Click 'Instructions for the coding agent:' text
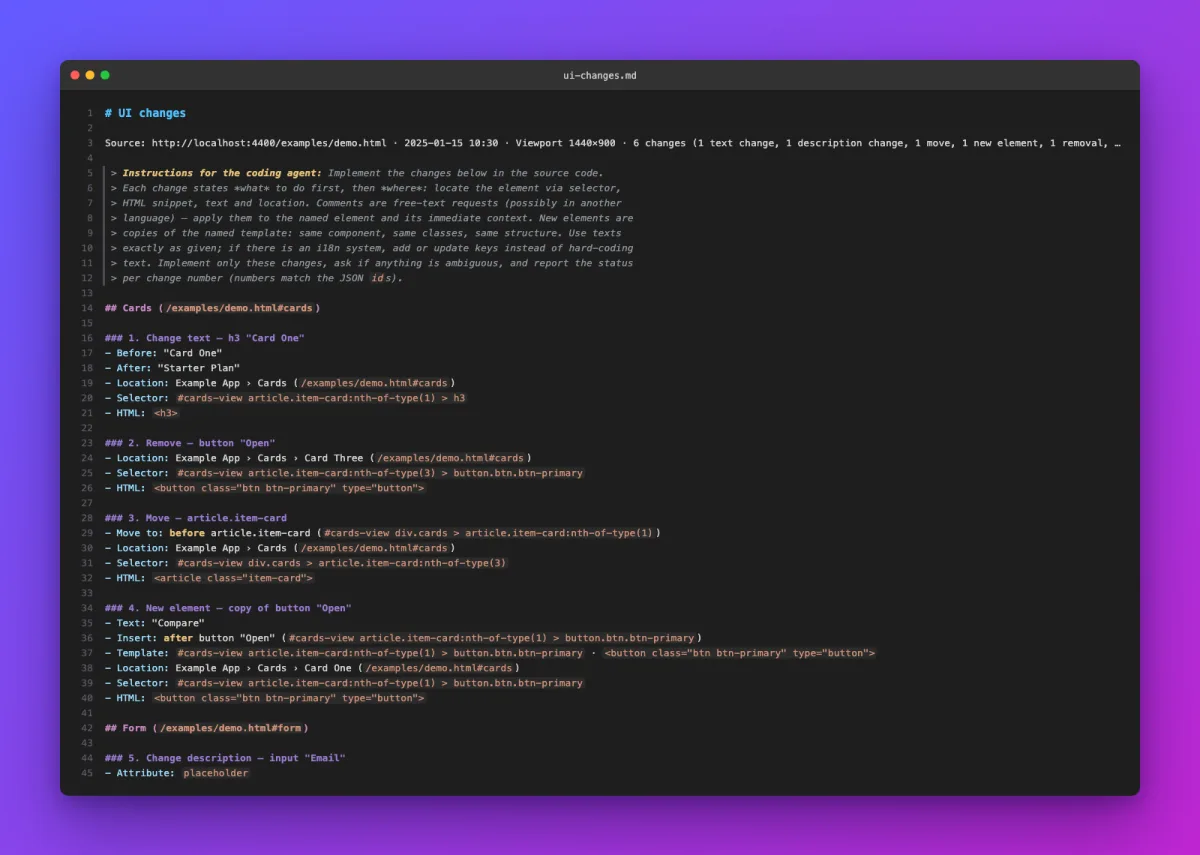This screenshot has height=855, width=1200. click(222, 173)
